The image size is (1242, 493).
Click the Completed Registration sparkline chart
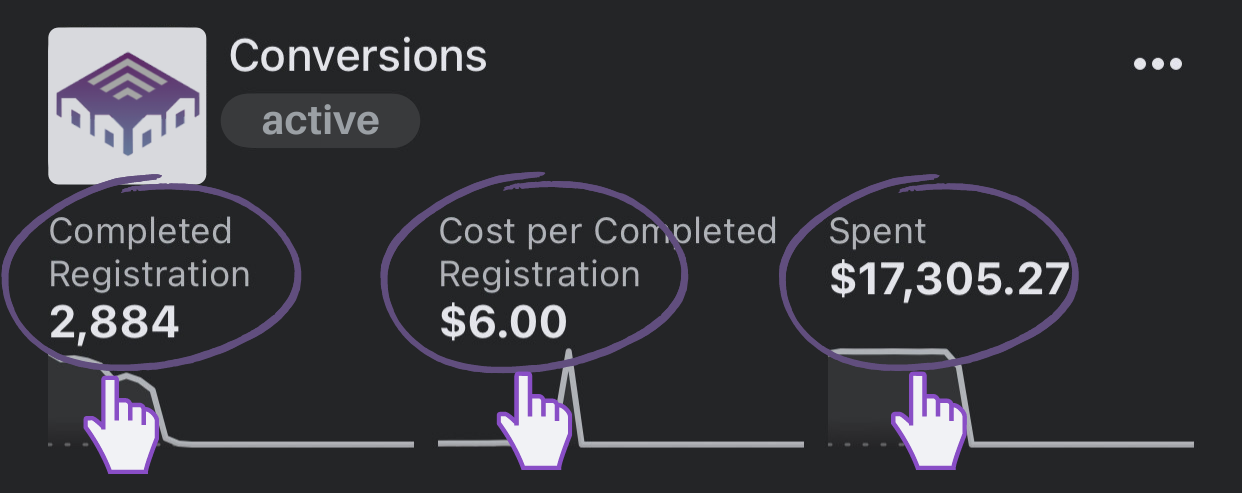pyautogui.click(x=230, y=400)
